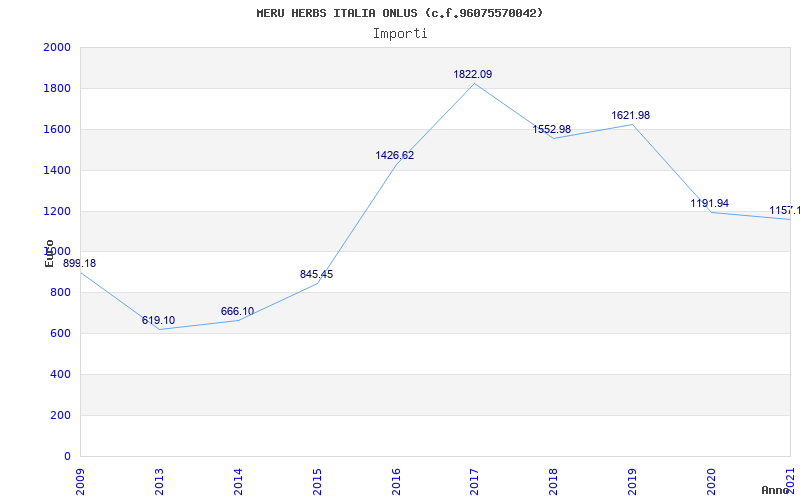Click the 1400 y-axis tick label

coord(57,170)
